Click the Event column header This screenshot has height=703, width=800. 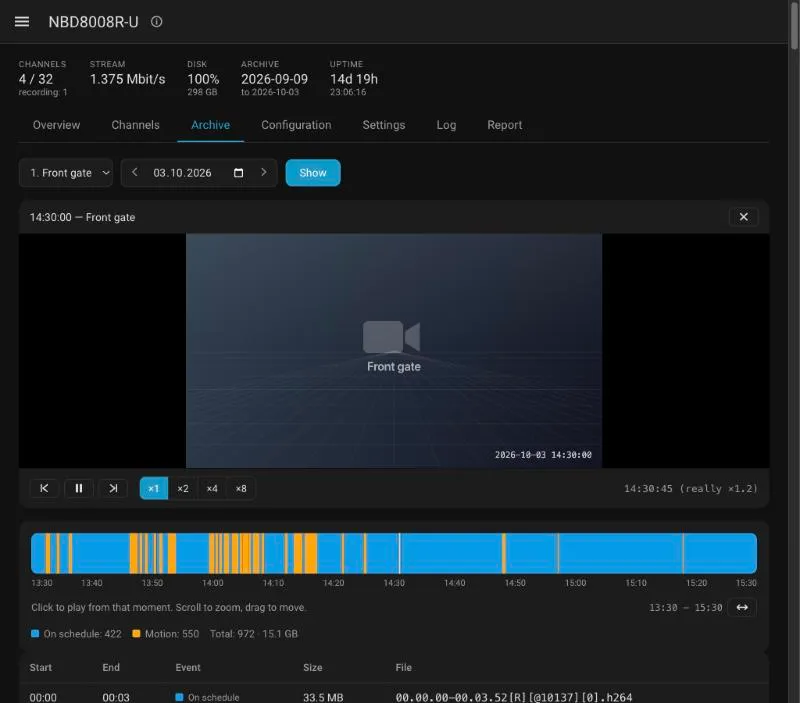[x=188, y=667]
